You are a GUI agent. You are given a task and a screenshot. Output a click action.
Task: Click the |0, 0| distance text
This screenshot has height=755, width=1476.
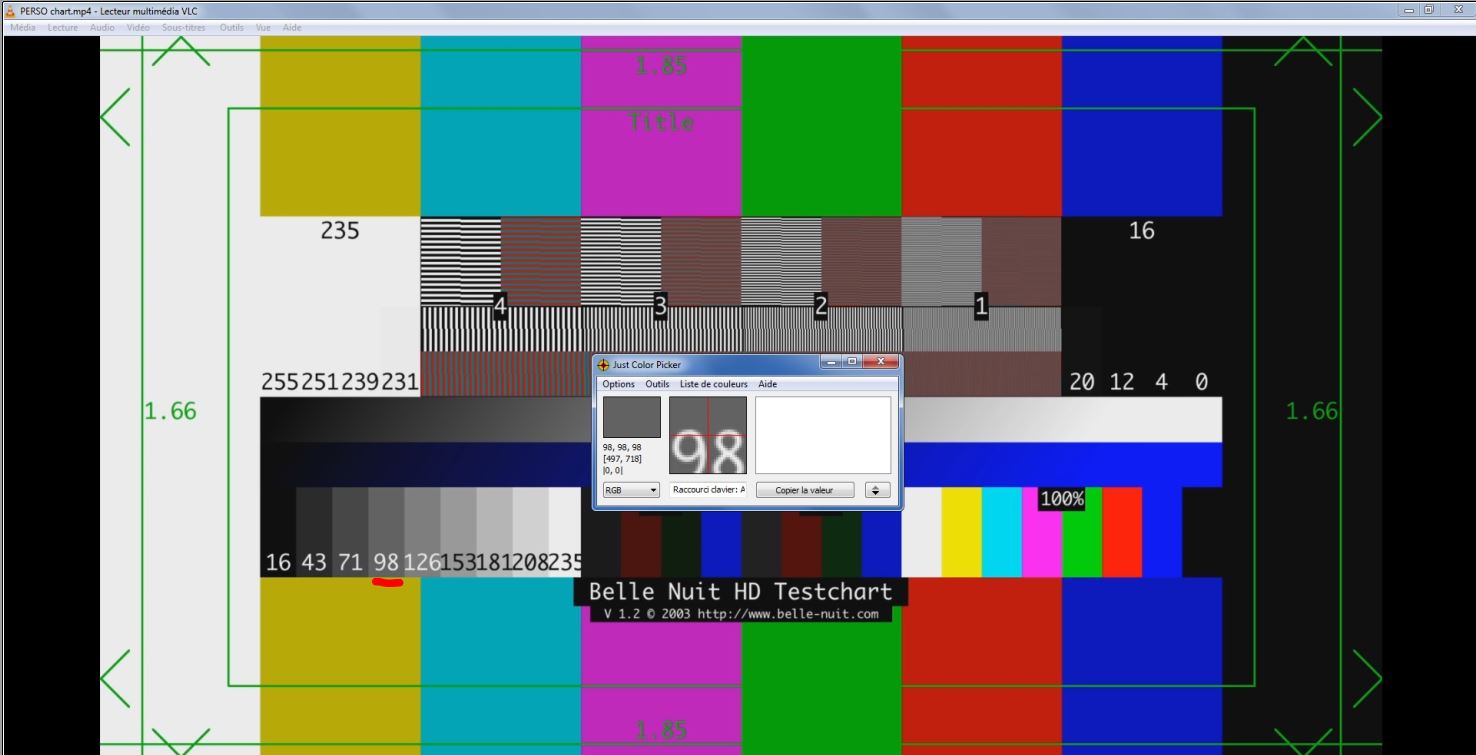coord(613,469)
